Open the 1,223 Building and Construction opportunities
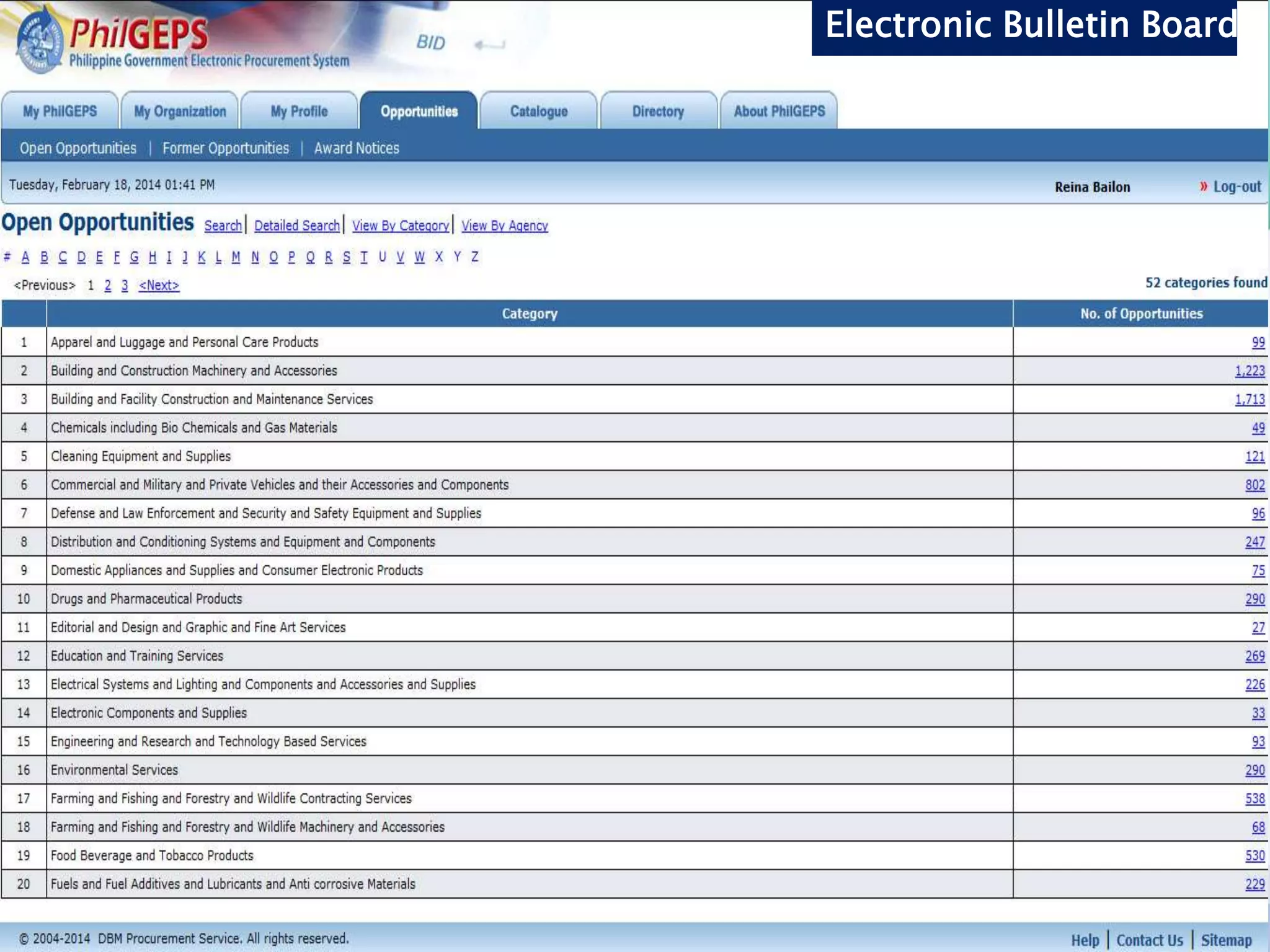The width and height of the screenshot is (1270, 952). point(1250,371)
